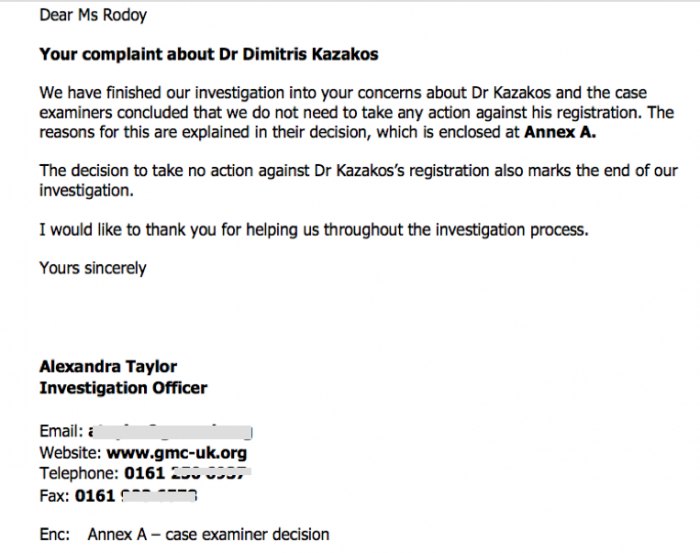Click the sentence thanking you for helping

tap(314, 230)
